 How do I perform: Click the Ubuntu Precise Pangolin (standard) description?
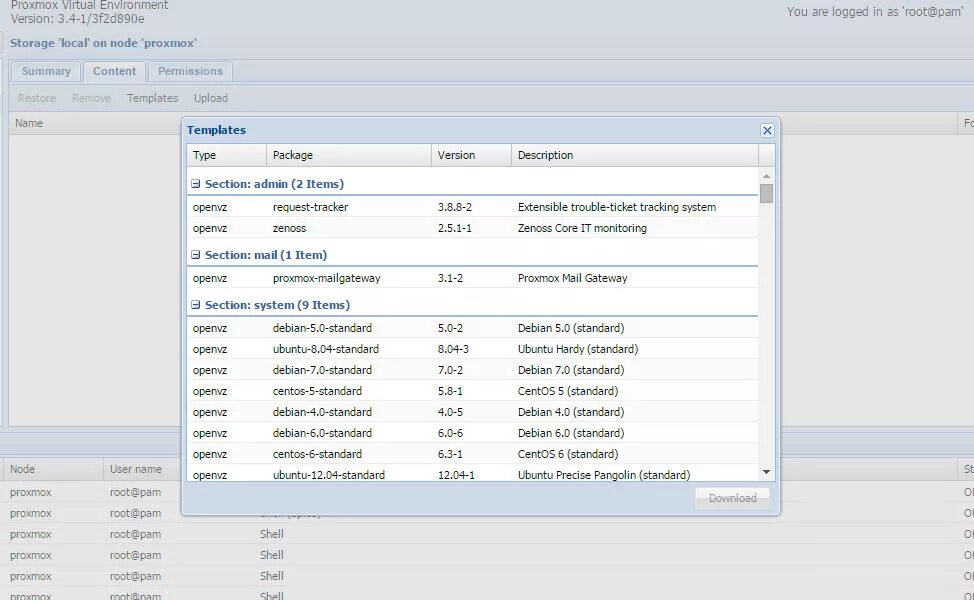[604, 475]
